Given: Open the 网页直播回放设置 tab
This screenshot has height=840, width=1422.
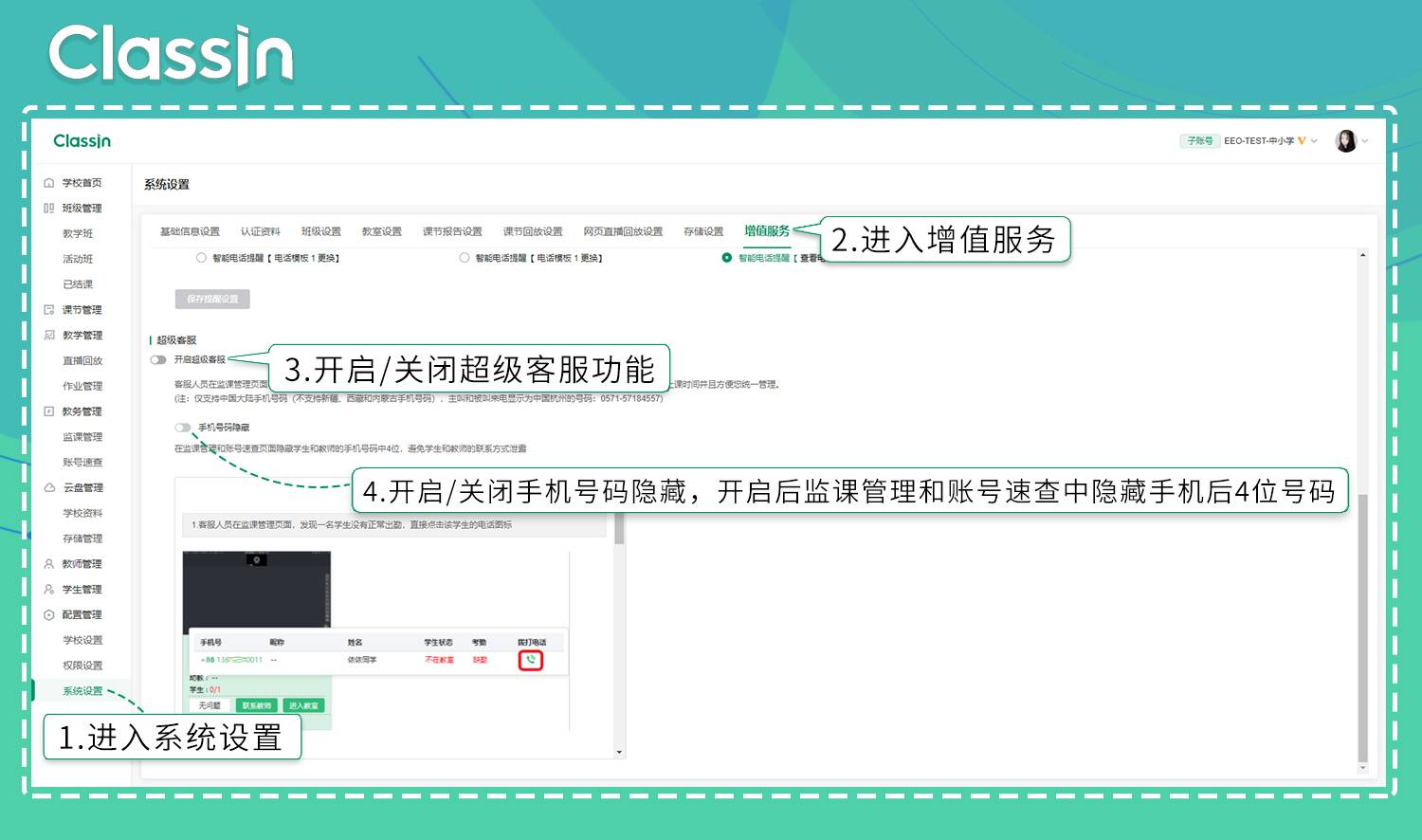Looking at the screenshot, I should (x=623, y=231).
